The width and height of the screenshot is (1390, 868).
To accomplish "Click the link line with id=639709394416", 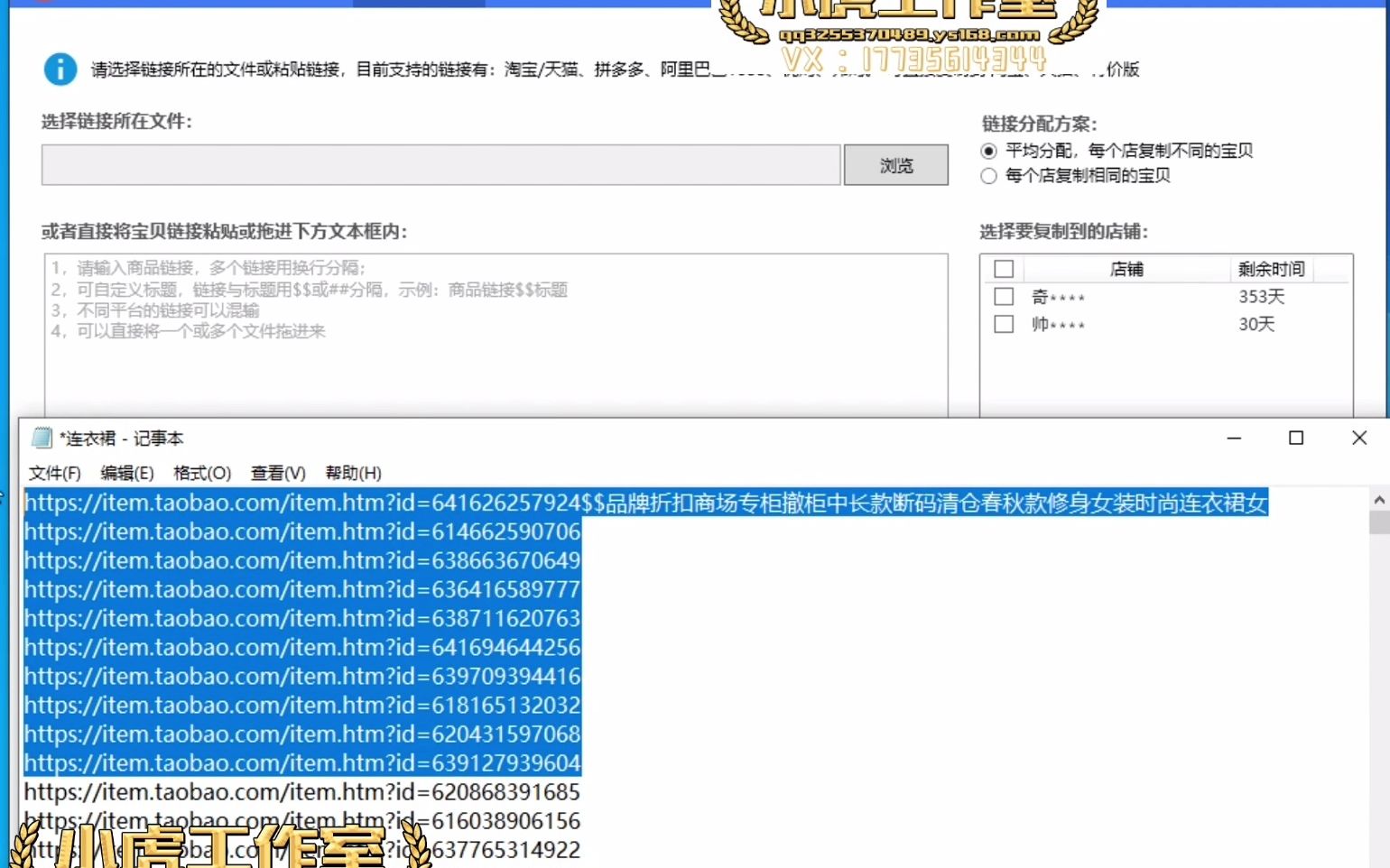I will pyautogui.click(x=302, y=677).
